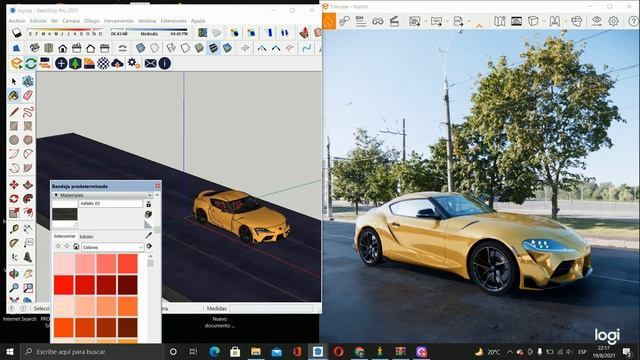The width and height of the screenshot is (640, 360).
Task: Open Enscape settings gear in SketchUp toolbar
Action: pyautogui.click(x=133, y=63)
